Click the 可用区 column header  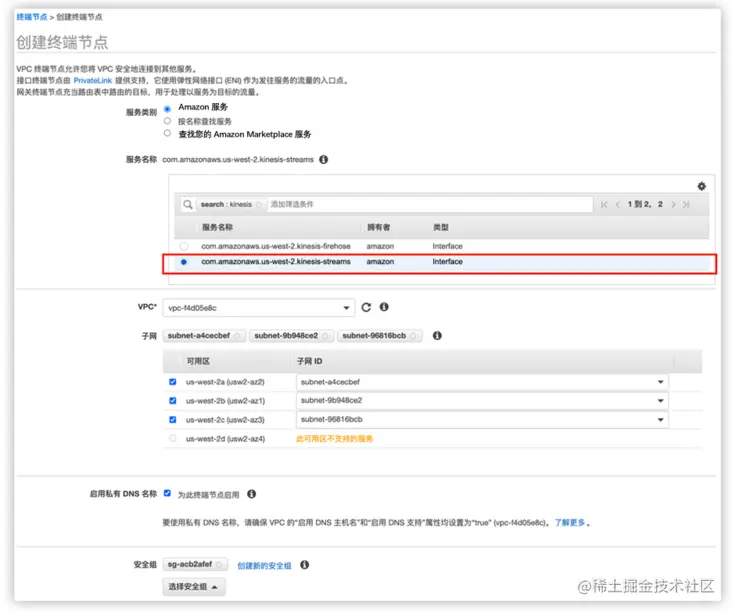pos(198,361)
